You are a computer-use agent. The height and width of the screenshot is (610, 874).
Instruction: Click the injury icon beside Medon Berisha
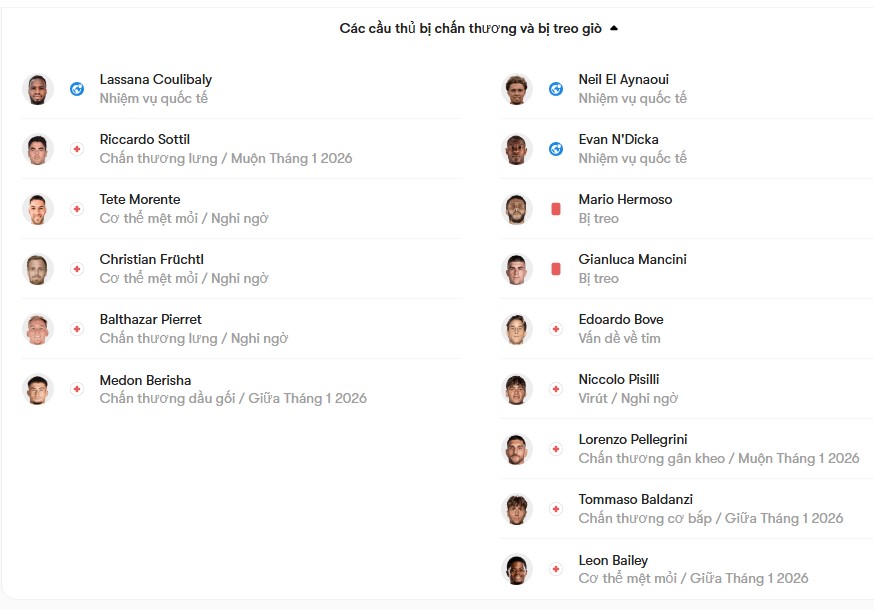tap(77, 389)
